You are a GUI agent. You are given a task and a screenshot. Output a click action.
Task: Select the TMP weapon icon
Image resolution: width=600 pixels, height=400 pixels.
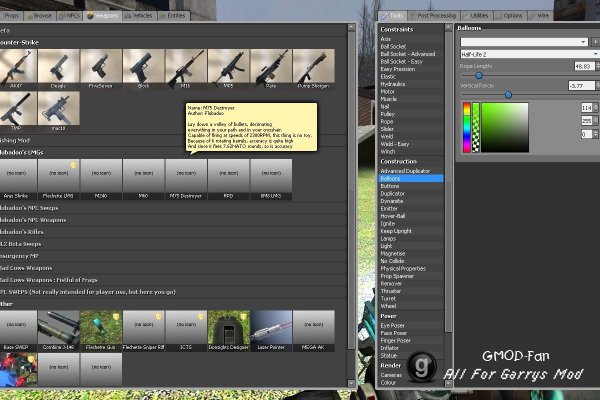18,111
